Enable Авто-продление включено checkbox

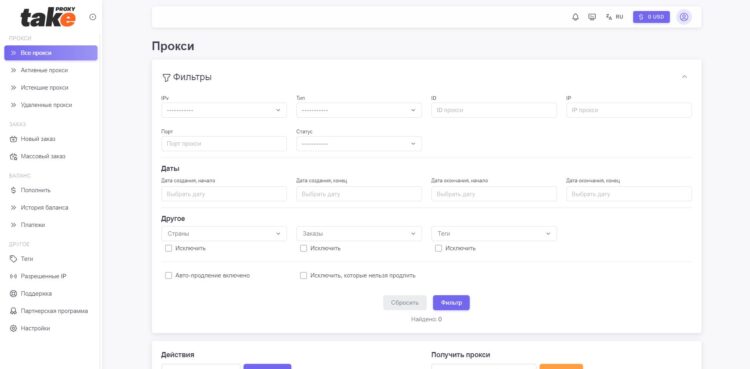(x=168, y=276)
